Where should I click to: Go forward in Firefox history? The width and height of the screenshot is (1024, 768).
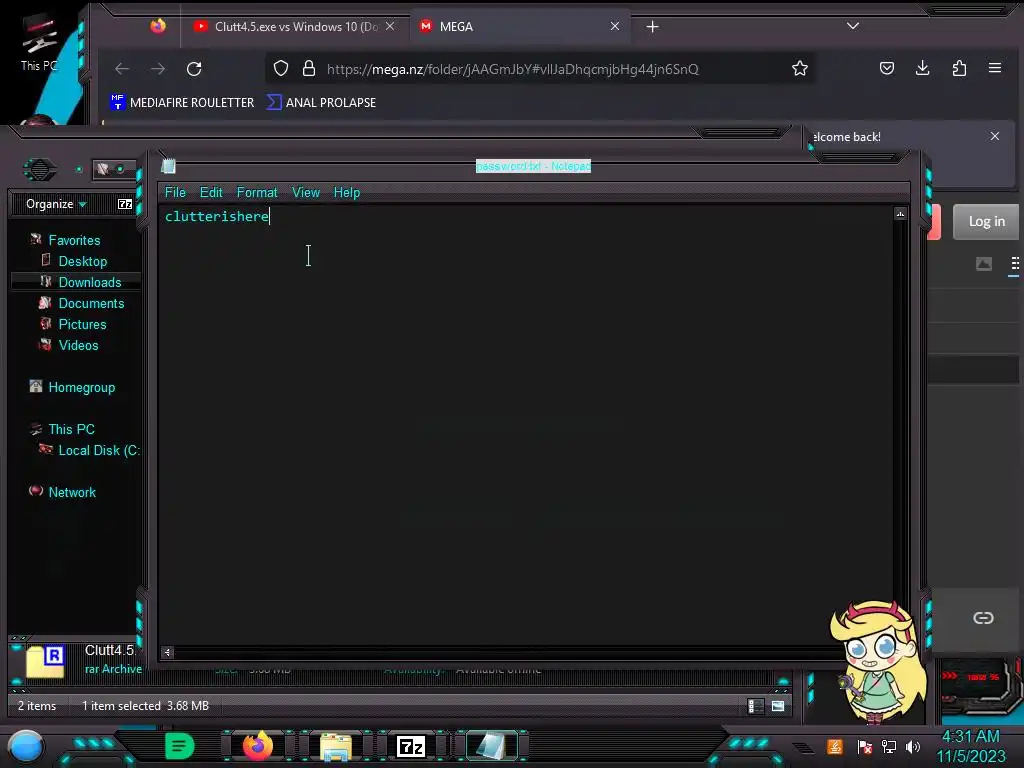(x=158, y=69)
